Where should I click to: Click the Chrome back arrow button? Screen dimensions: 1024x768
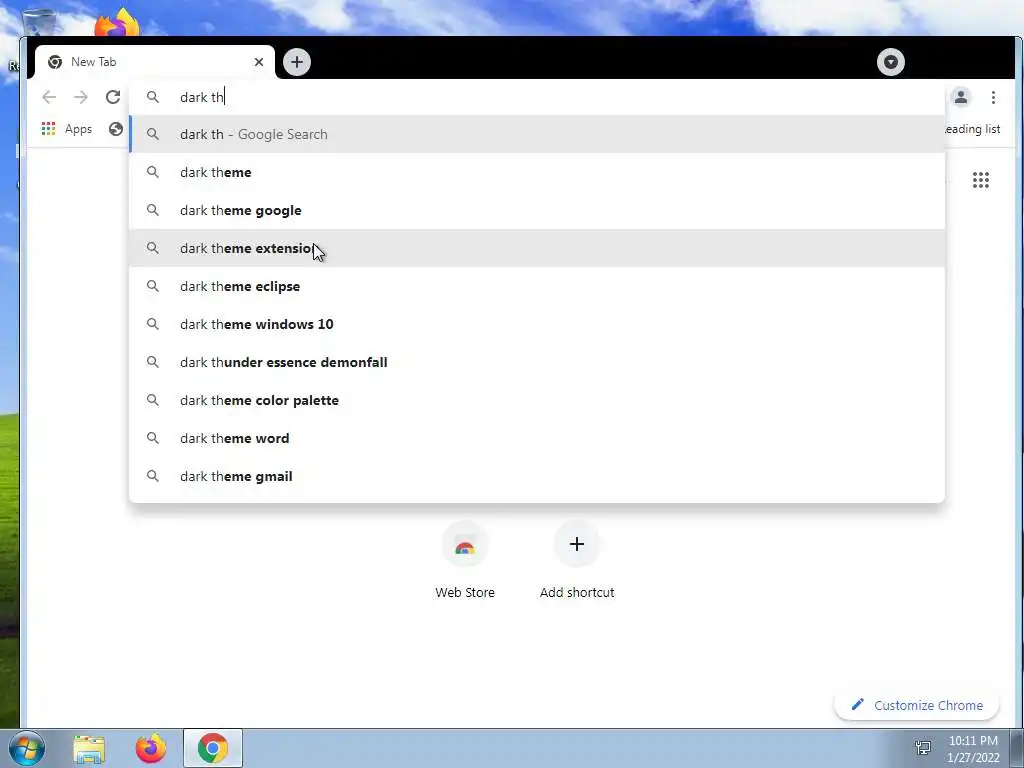(49, 97)
